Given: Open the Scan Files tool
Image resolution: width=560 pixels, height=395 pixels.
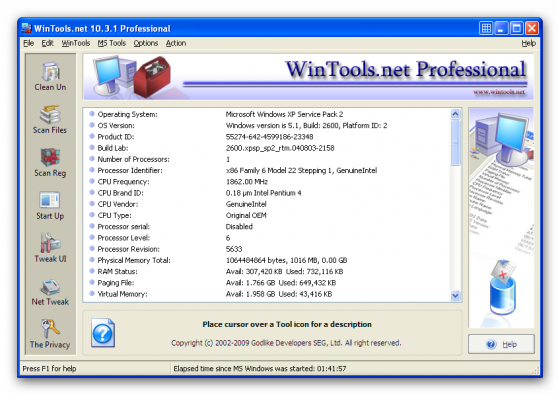Looking at the screenshot, I should (50, 119).
